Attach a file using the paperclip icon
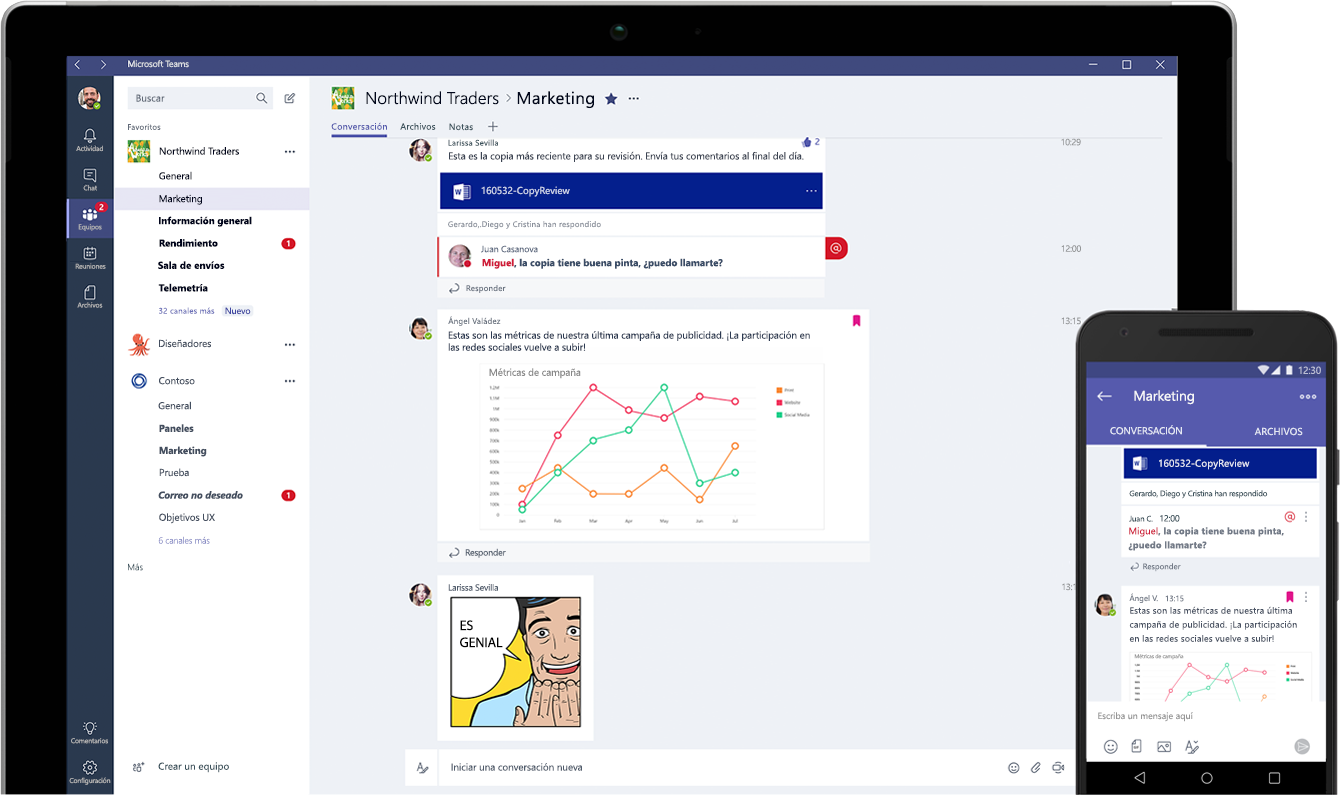The width and height of the screenshot is (1340, 795). point(1036,767)
